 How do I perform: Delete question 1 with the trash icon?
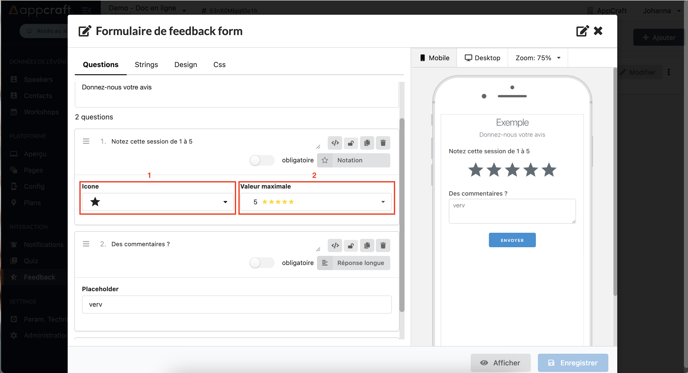point(383,143)
